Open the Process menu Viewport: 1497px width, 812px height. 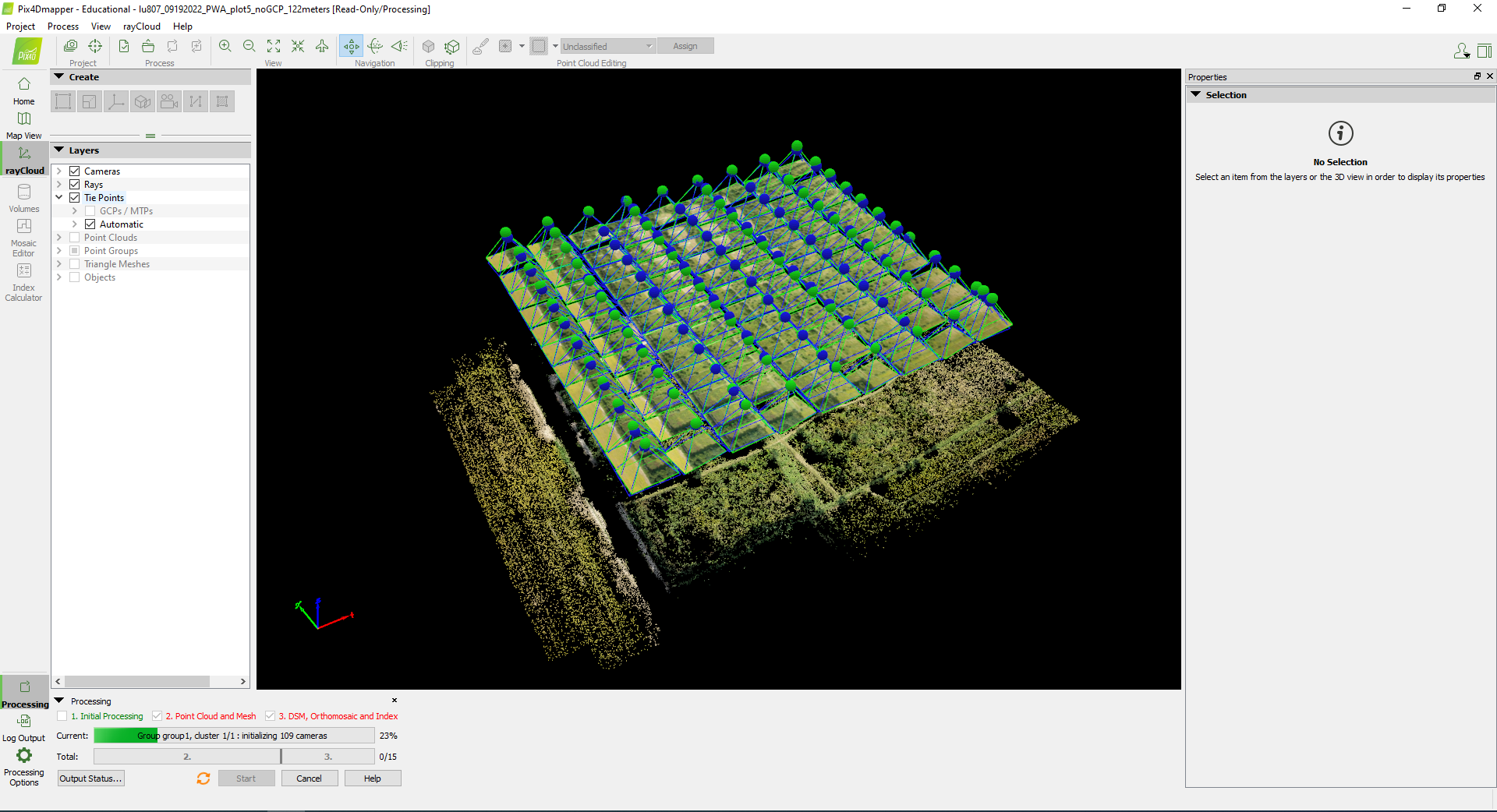point(63,26)
